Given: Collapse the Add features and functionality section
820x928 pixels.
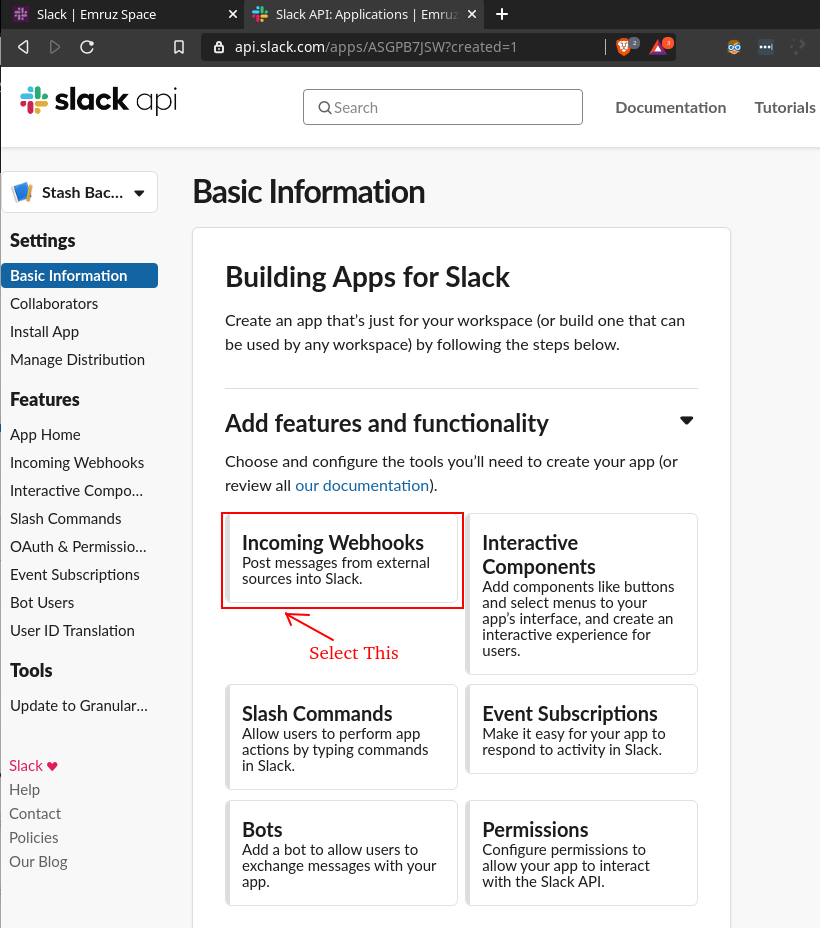Looking at the screenshot, I should point(686,421).
